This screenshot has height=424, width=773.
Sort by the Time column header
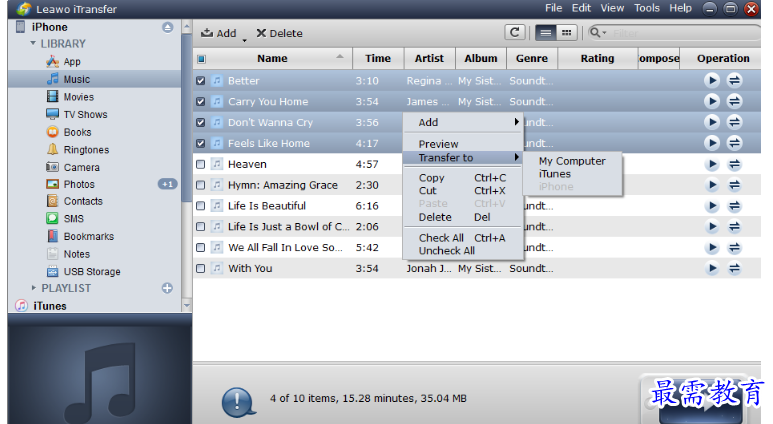pos(378,58)
